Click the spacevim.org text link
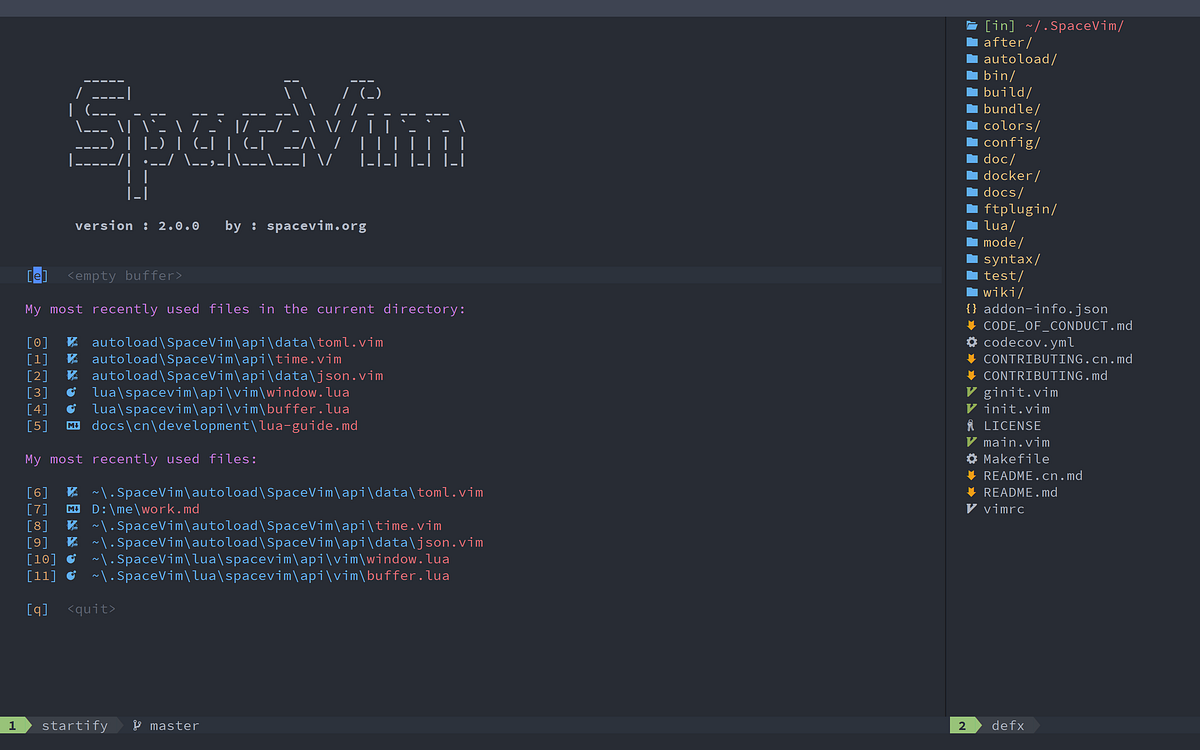The width and height of the screenshot is (1200, 750). tap(316, 225)
